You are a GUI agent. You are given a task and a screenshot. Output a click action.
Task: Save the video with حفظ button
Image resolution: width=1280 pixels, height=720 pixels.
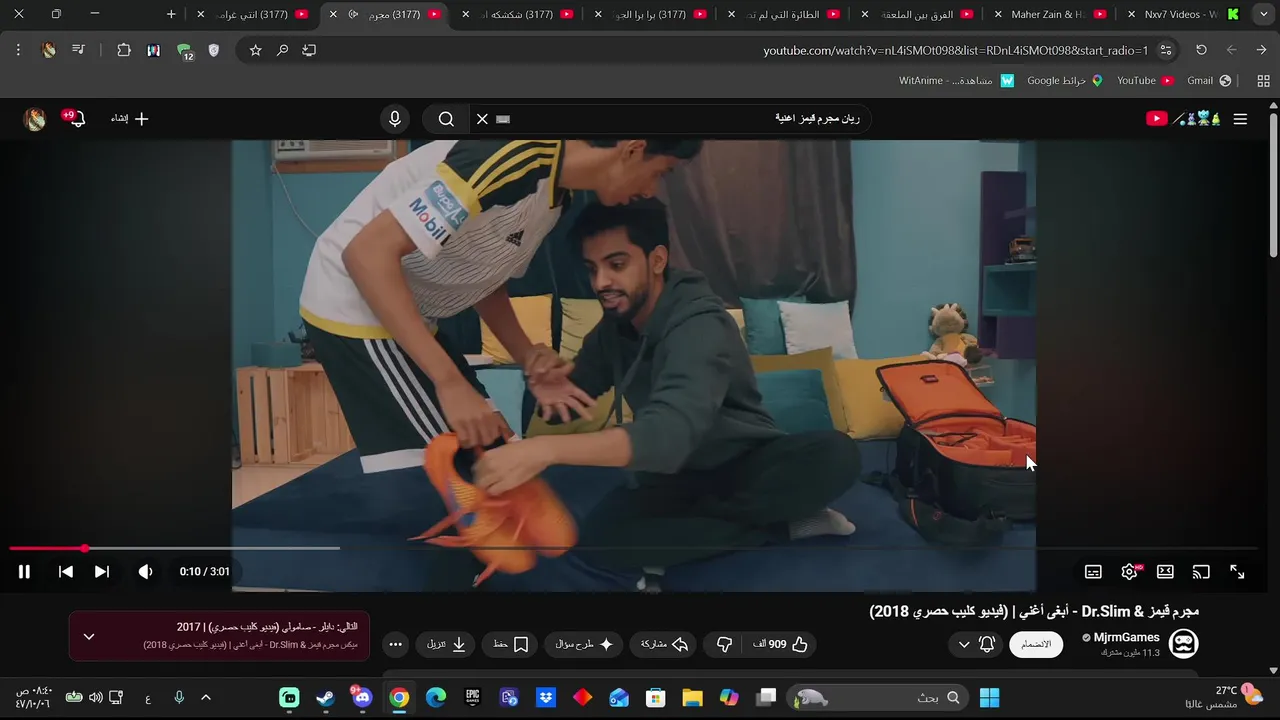(511, 645)
